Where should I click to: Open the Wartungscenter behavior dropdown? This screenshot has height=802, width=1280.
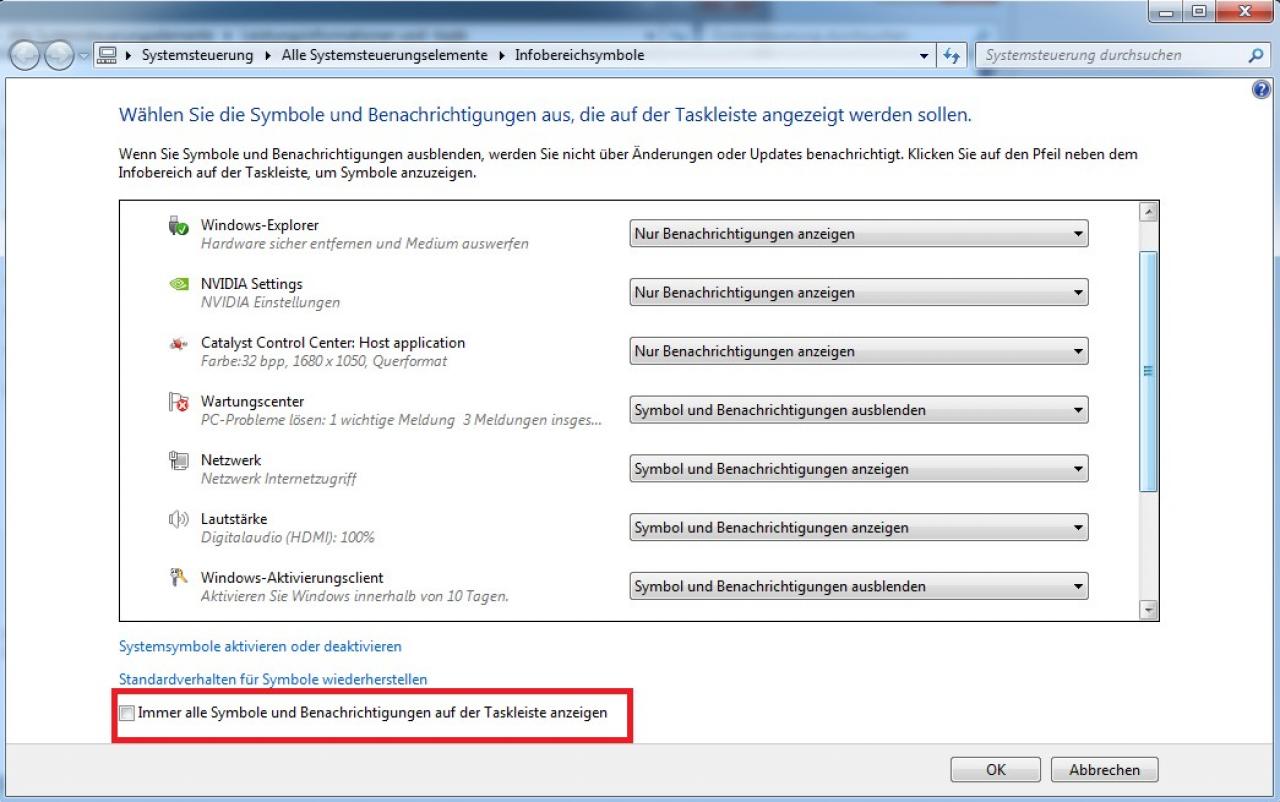(x=859, y=410)
